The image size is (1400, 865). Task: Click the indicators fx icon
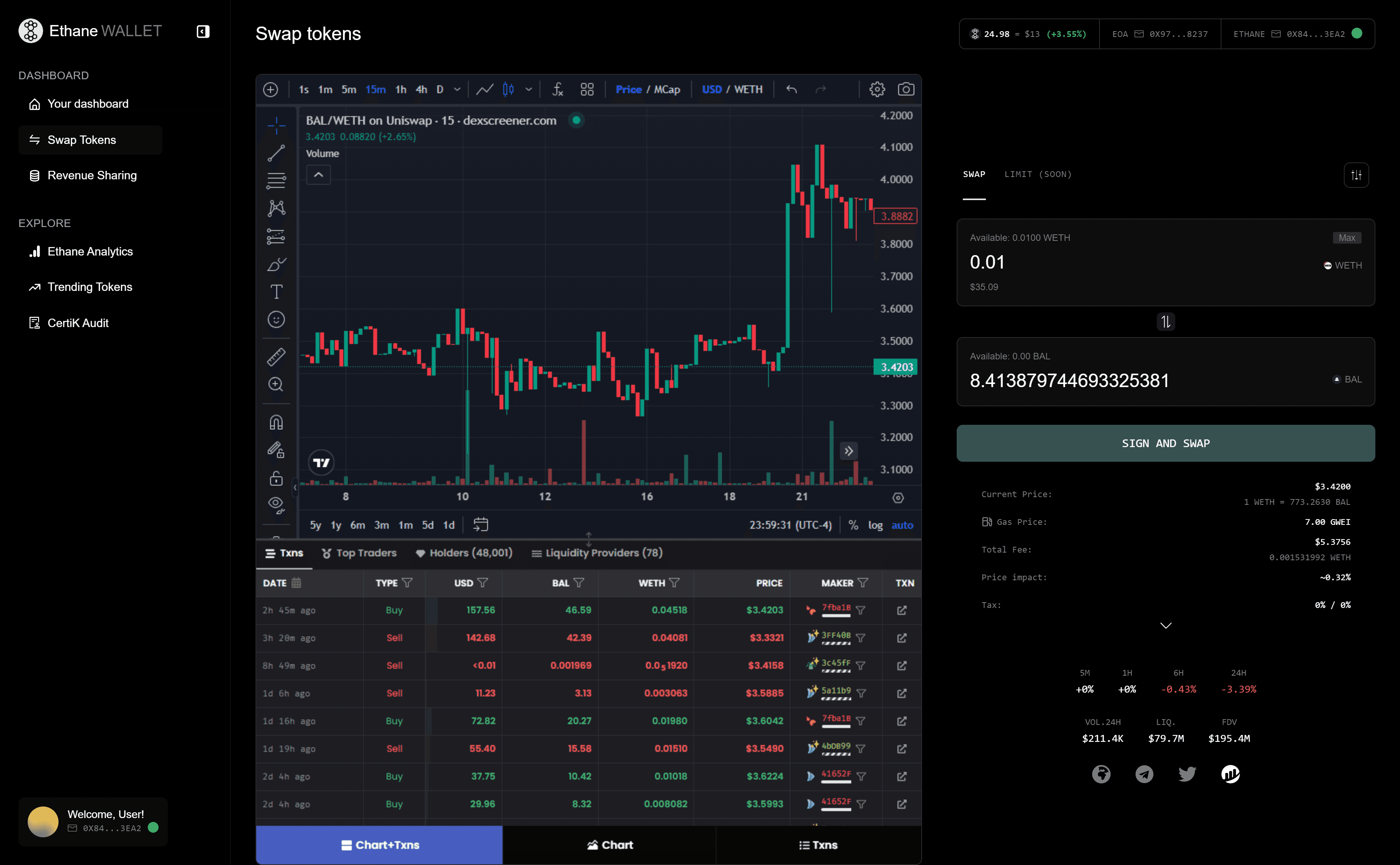pos(557,89)
